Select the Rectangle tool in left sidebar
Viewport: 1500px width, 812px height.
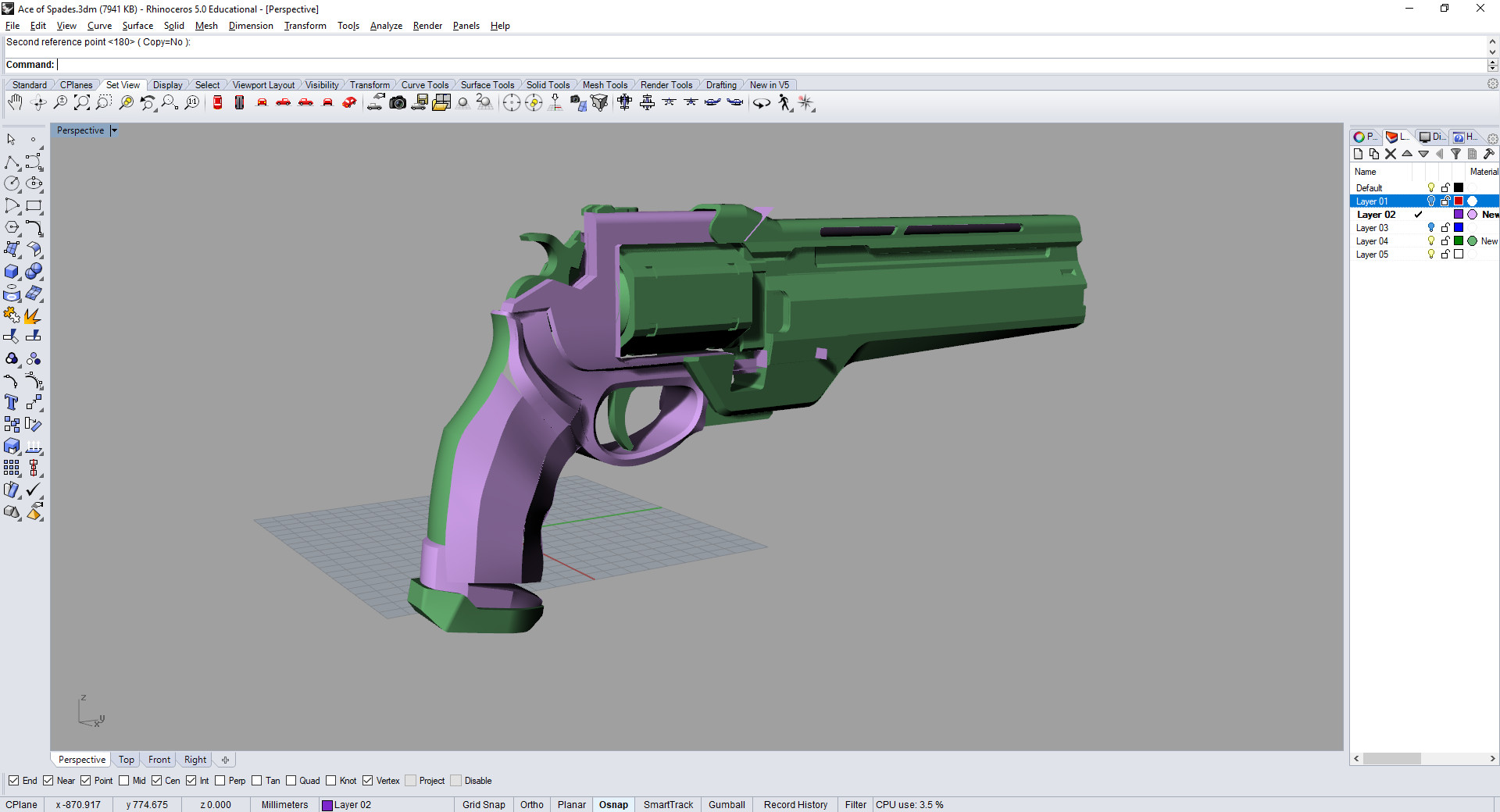tap(34, 205)
